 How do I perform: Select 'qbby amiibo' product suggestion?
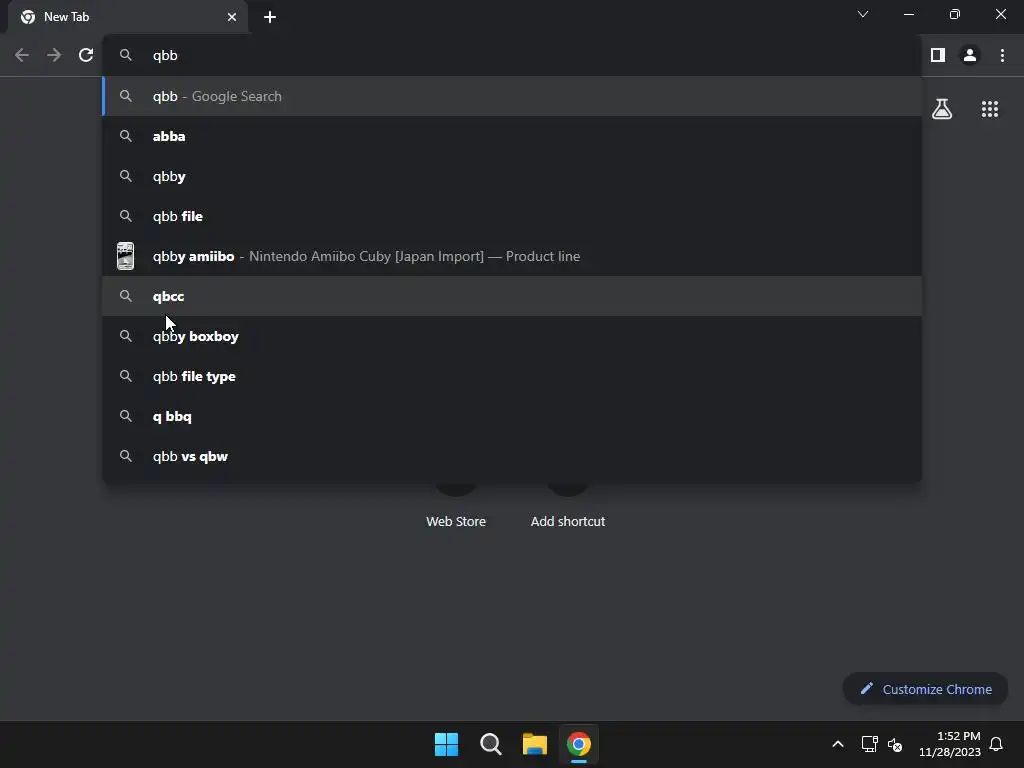[x=513, y=256]
